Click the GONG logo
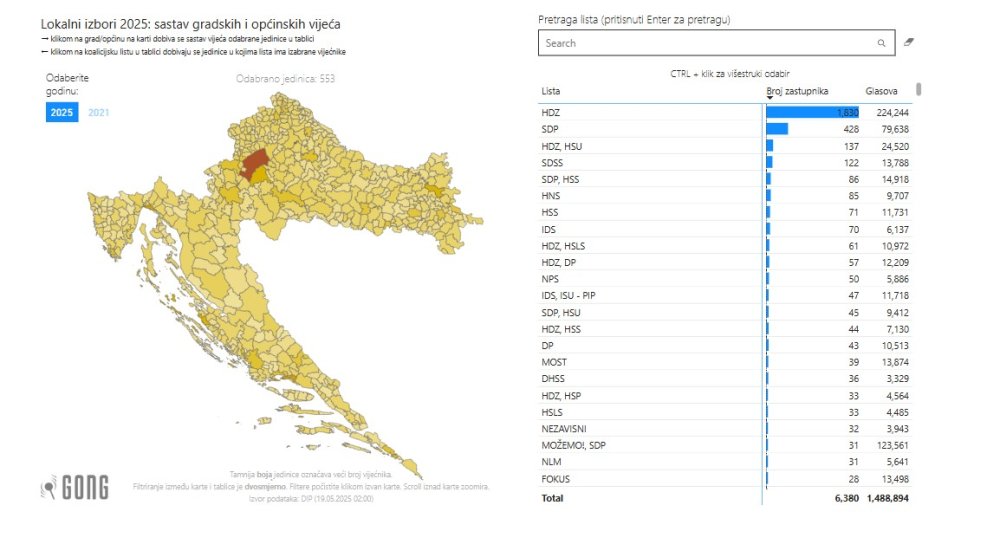The image size is (1000, 557). [x=75, y=487]
